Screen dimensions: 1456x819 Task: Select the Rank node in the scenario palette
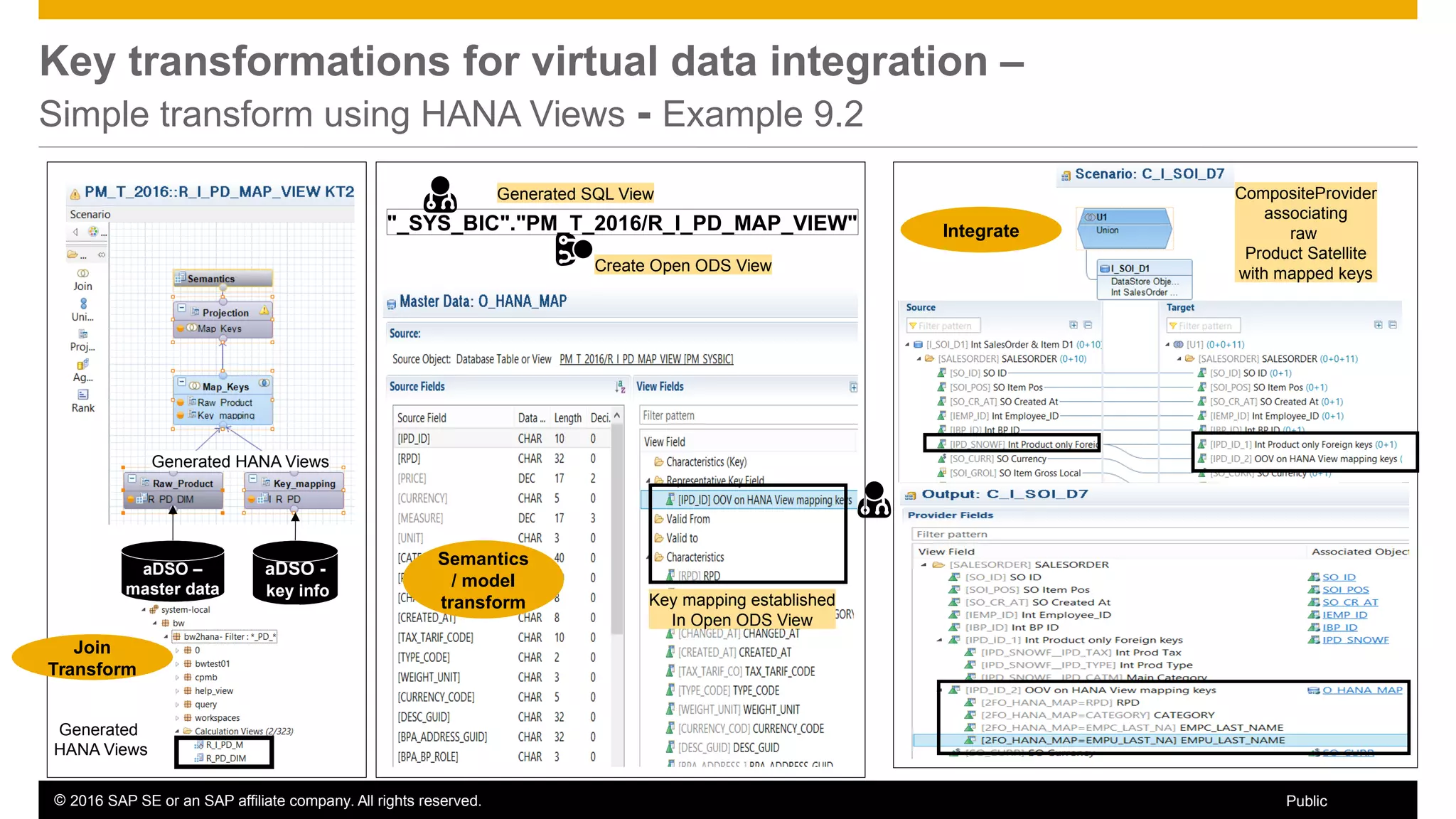coord(83,402)
